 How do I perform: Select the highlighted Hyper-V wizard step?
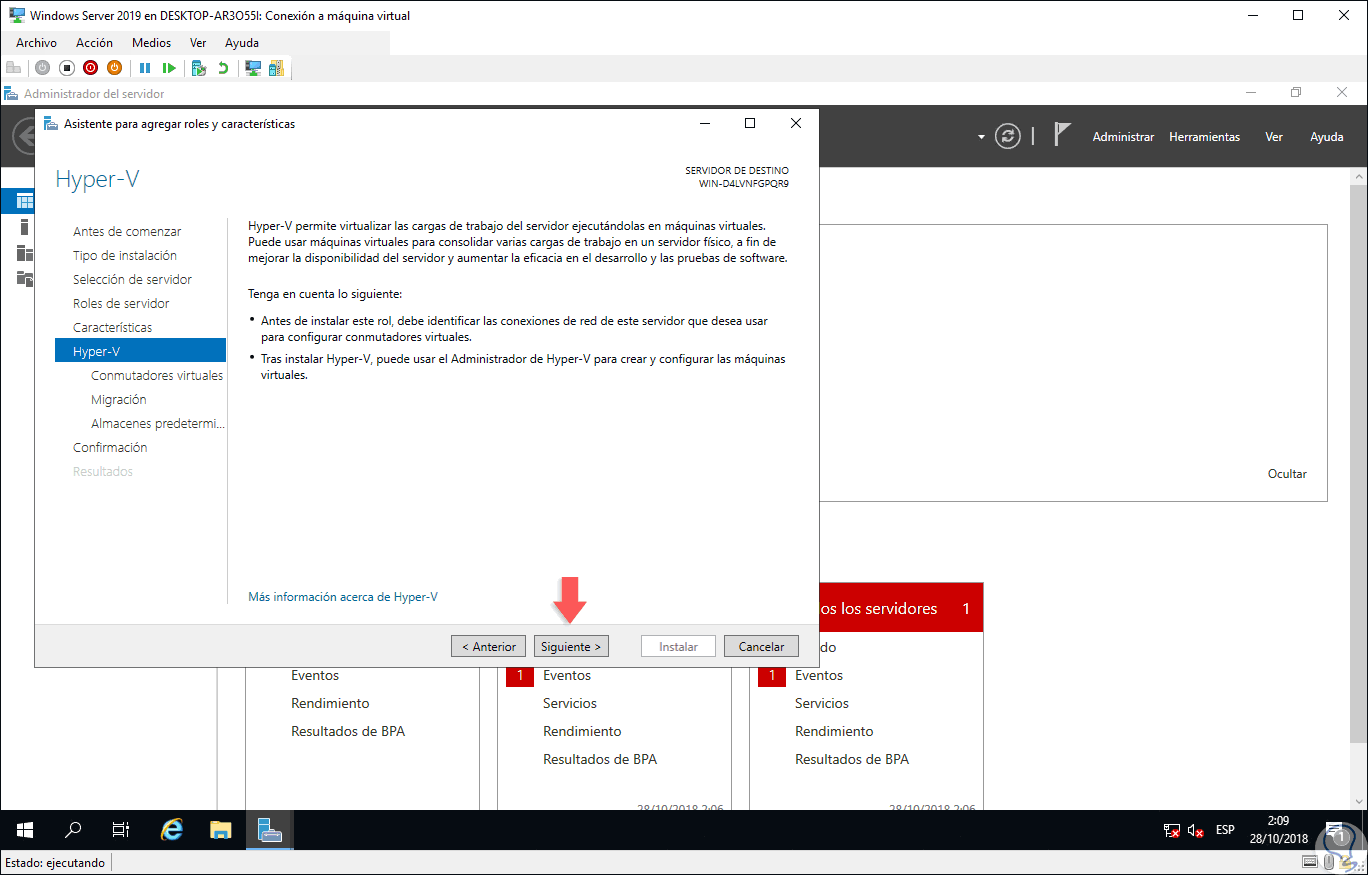click(140, 351)
